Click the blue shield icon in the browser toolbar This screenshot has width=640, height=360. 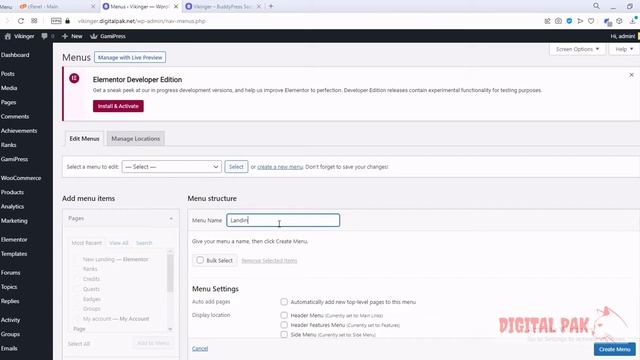click(569, 21)
